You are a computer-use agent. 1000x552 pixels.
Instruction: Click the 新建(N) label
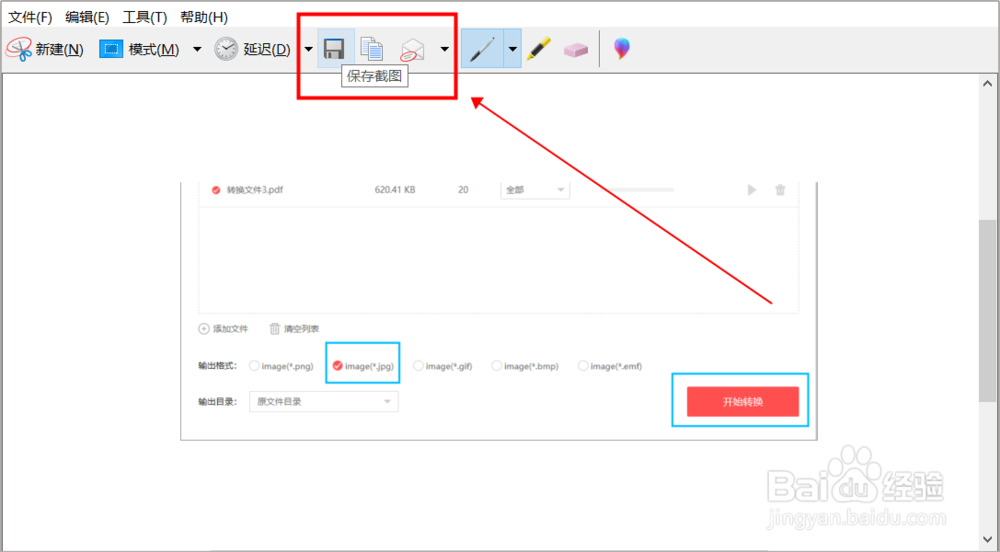coord(59,49)
